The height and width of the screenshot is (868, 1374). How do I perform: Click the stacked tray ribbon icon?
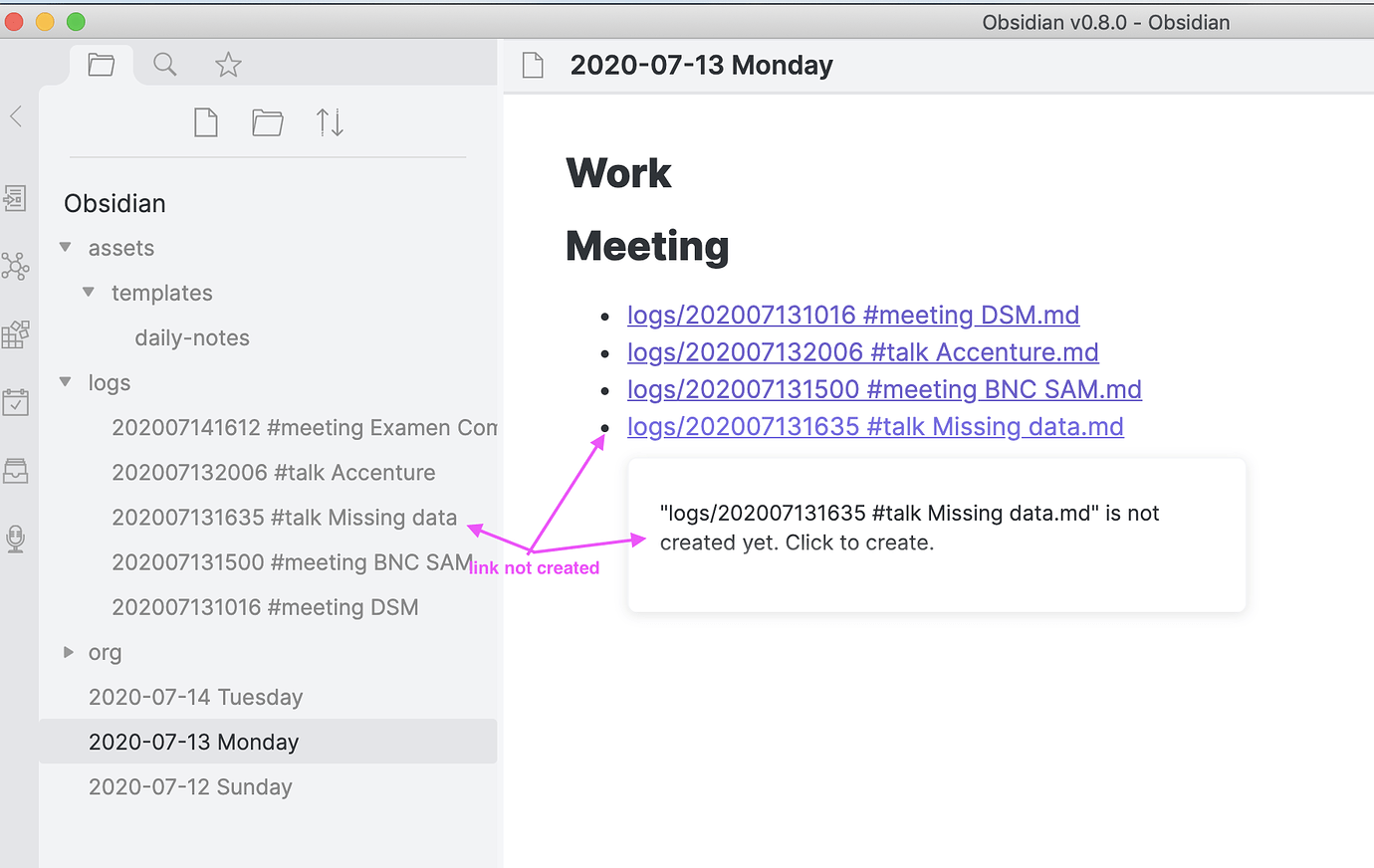click(15, 470)
